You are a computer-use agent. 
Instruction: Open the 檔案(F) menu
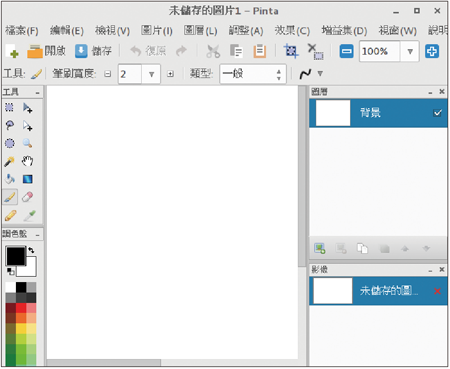(22, 31)
